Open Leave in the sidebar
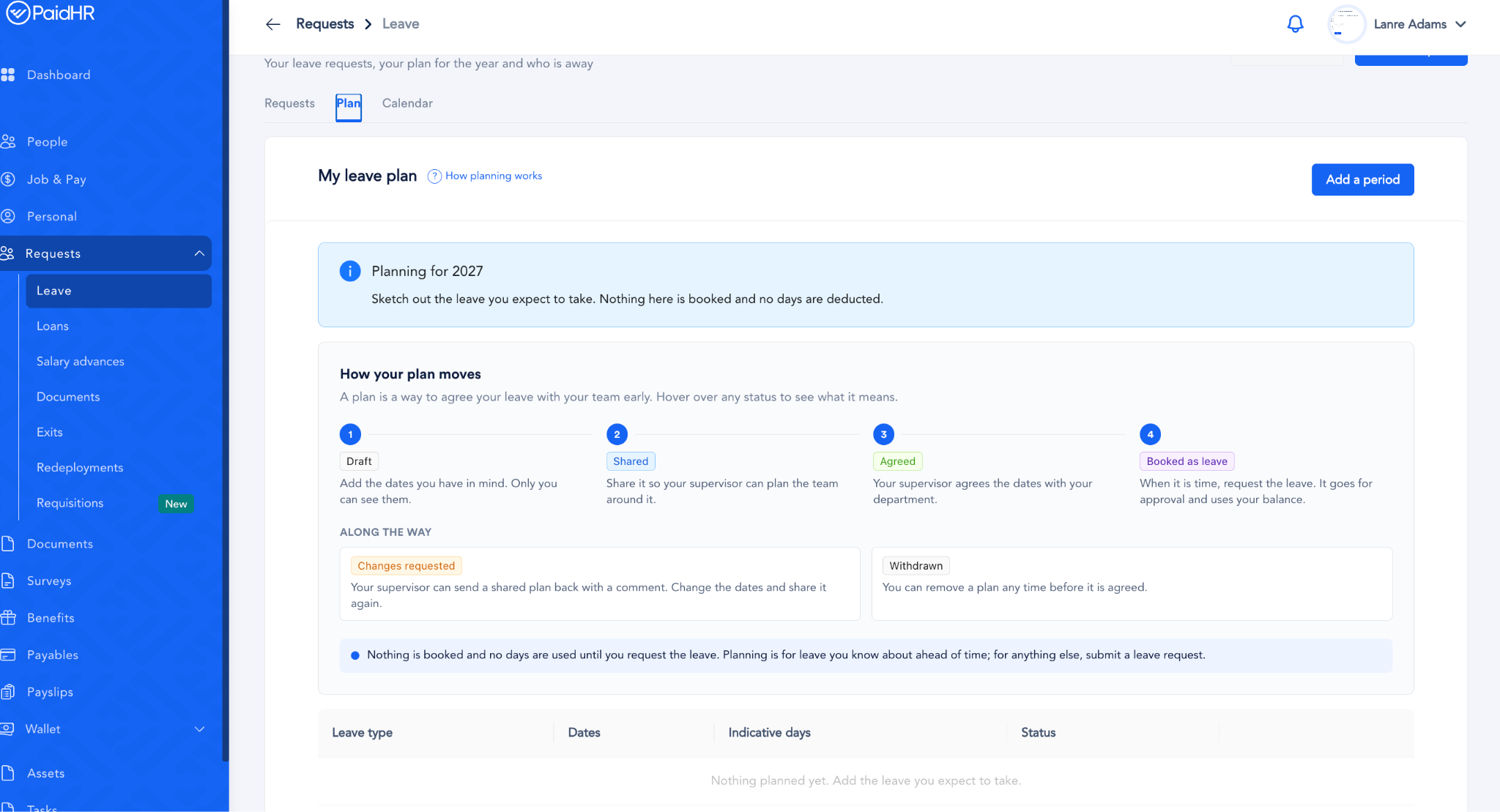The image size is (1500, 812). (x=119, y=291)
